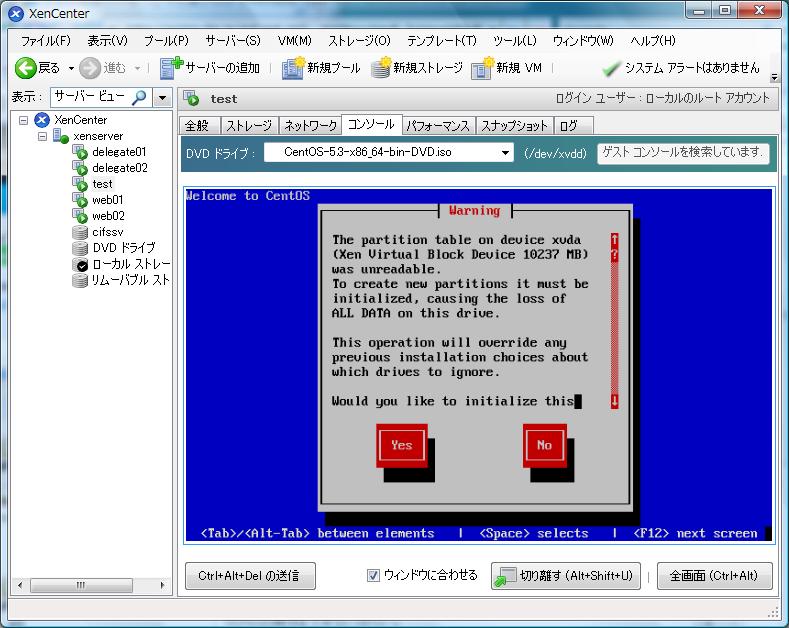Click the window resize grip in status bar

773,612
